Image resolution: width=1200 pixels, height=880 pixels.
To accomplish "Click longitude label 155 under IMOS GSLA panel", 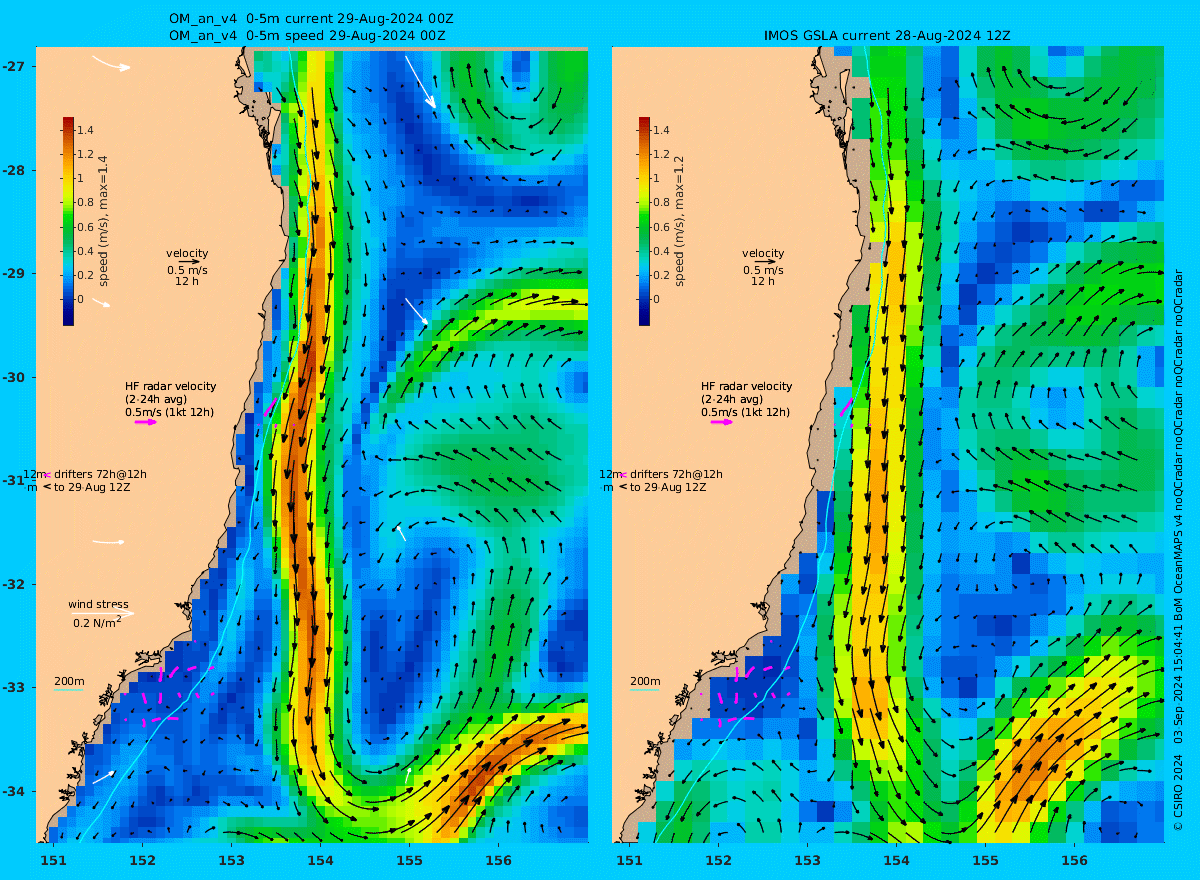I will point(985,861).
